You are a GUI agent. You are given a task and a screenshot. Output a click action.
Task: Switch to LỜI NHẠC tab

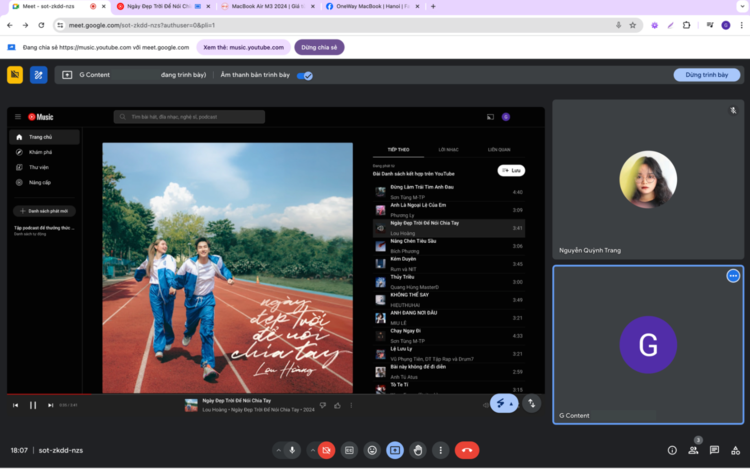[449, 150]
